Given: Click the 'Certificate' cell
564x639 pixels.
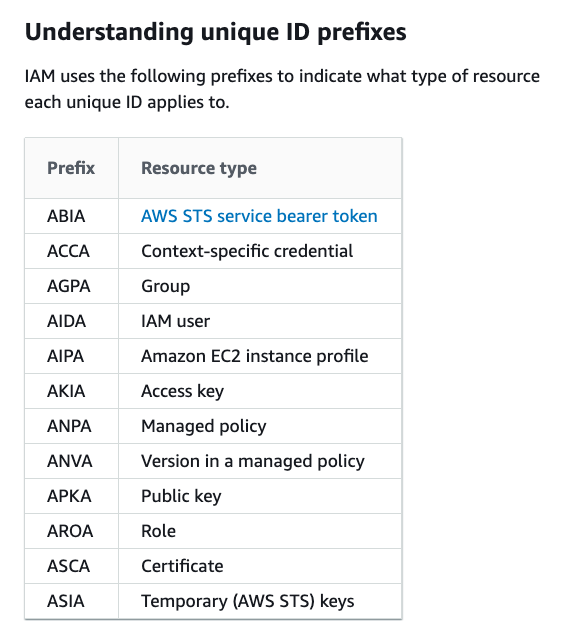Looking at the screenshot, I should point(260,566).
